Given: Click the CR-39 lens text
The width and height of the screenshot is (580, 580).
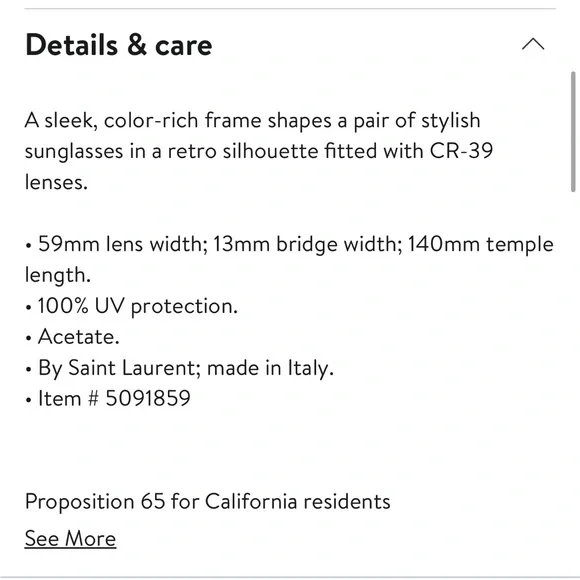Looking at the screenshot, I should [461, 151].
